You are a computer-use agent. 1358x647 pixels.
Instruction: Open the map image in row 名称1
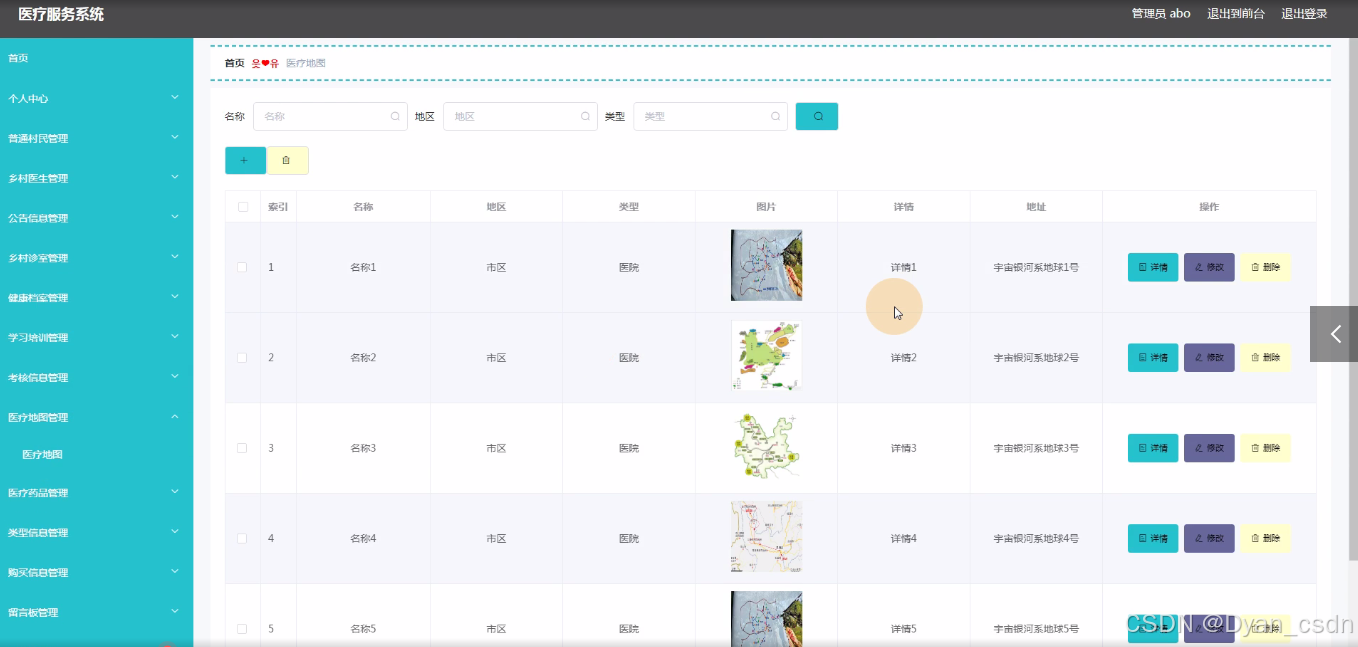(766, 266)
